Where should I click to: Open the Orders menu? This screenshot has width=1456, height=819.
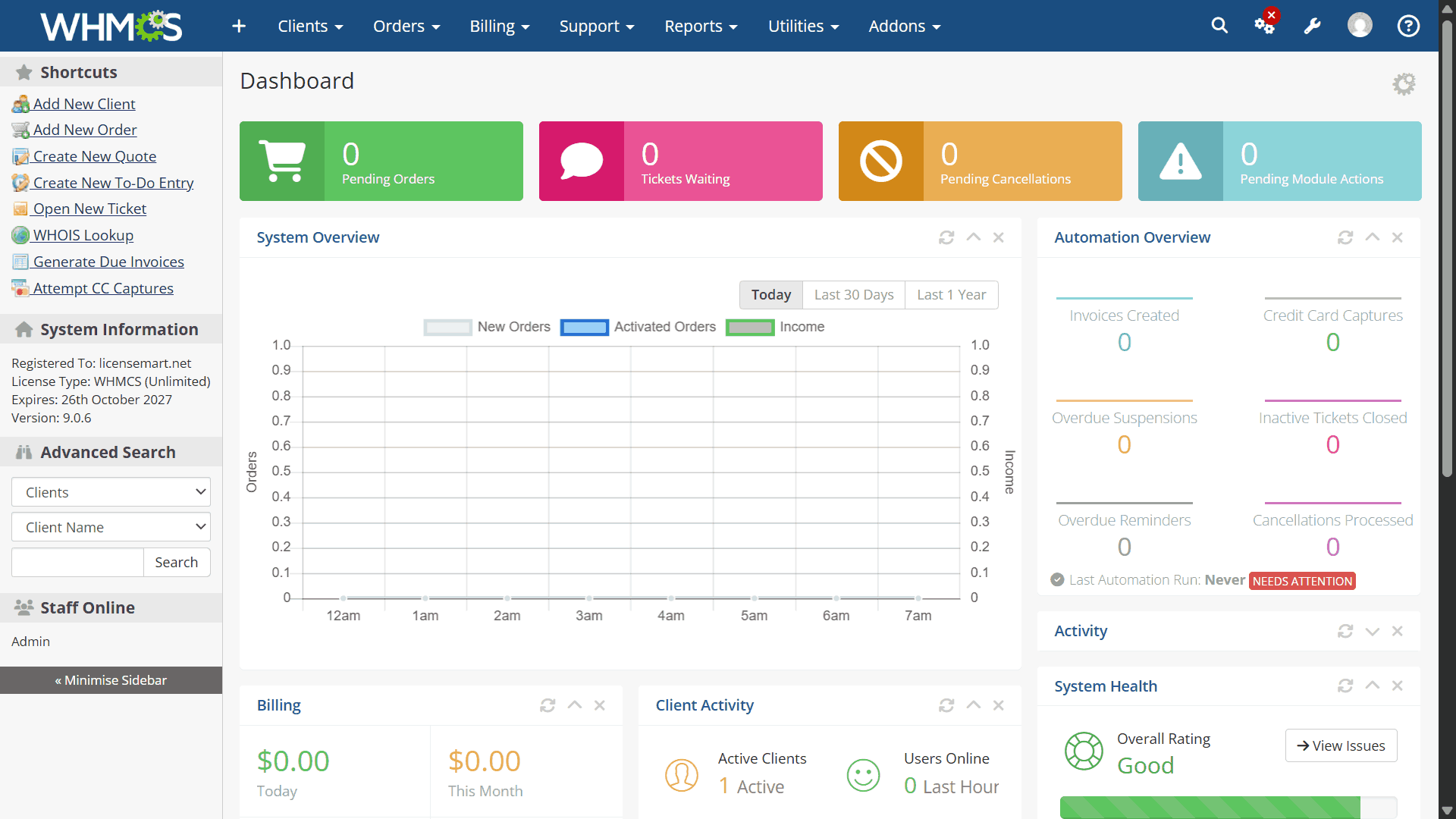[406, 26]
